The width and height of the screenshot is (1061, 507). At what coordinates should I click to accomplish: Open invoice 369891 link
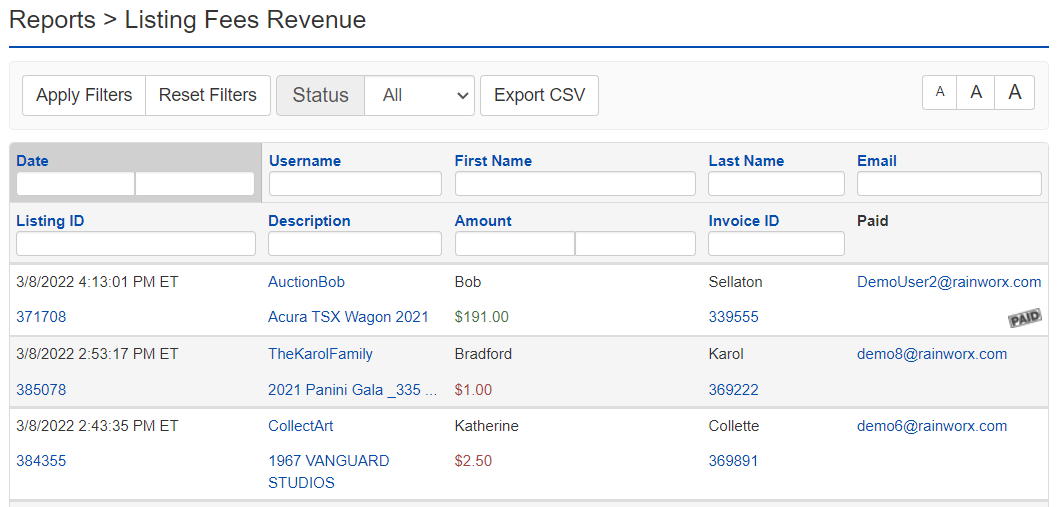[x=733, y=461]
